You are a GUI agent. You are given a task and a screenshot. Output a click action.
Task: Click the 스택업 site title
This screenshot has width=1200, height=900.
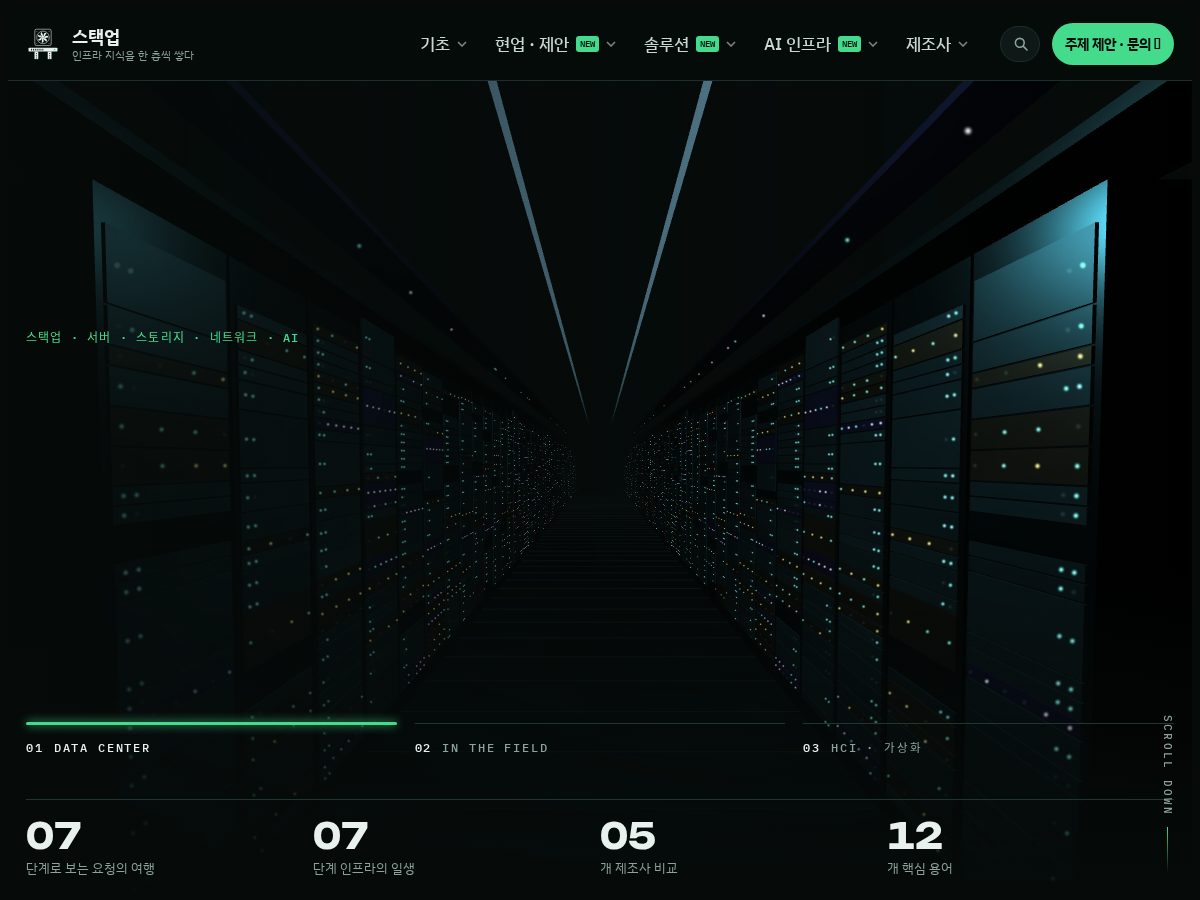(96, 37)
